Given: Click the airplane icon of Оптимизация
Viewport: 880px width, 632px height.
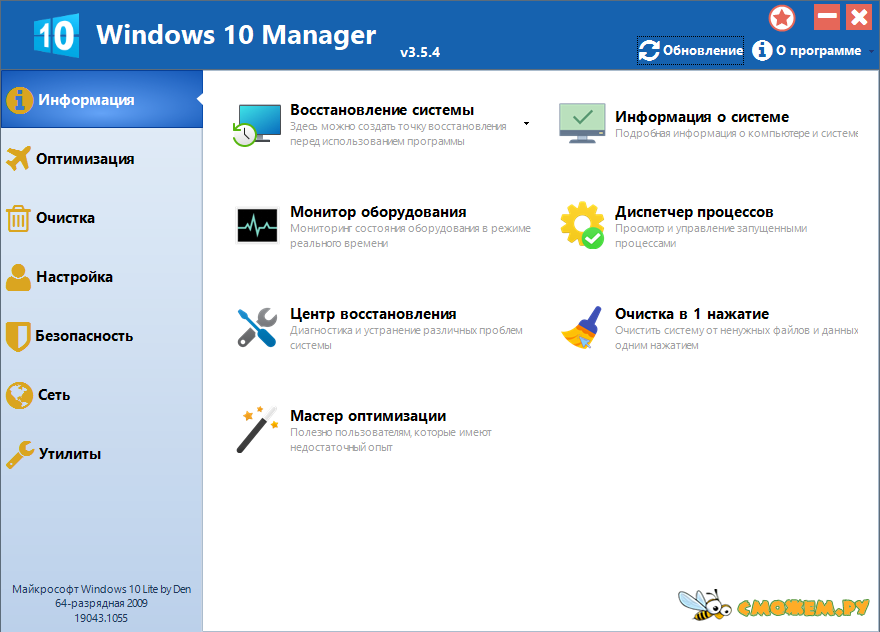Looking at the screenshot, I should (19, 158).
